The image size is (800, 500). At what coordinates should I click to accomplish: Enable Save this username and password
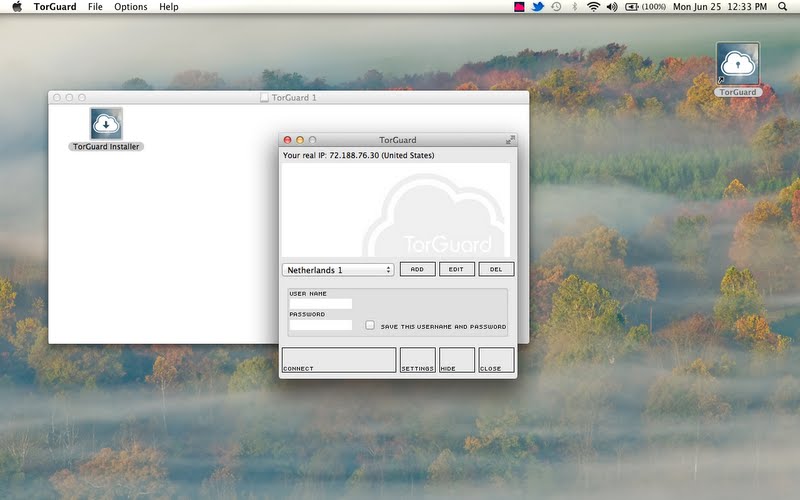click(370, 325)
